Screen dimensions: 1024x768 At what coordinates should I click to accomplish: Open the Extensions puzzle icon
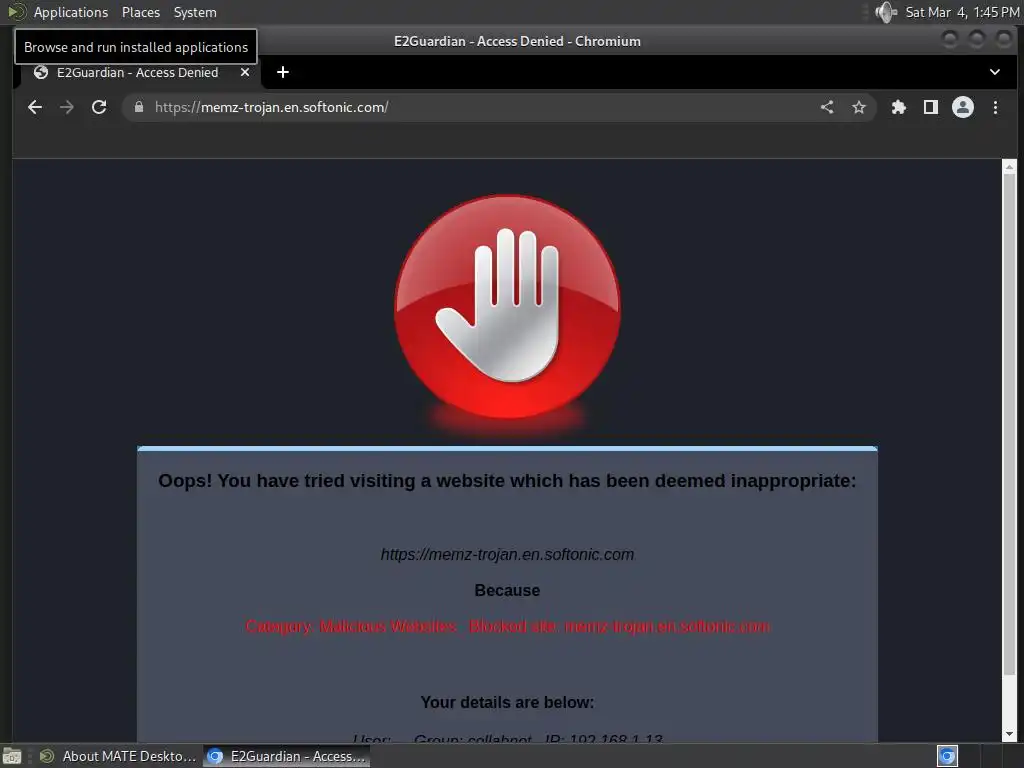pyautogui.click(x=899, y=107)
